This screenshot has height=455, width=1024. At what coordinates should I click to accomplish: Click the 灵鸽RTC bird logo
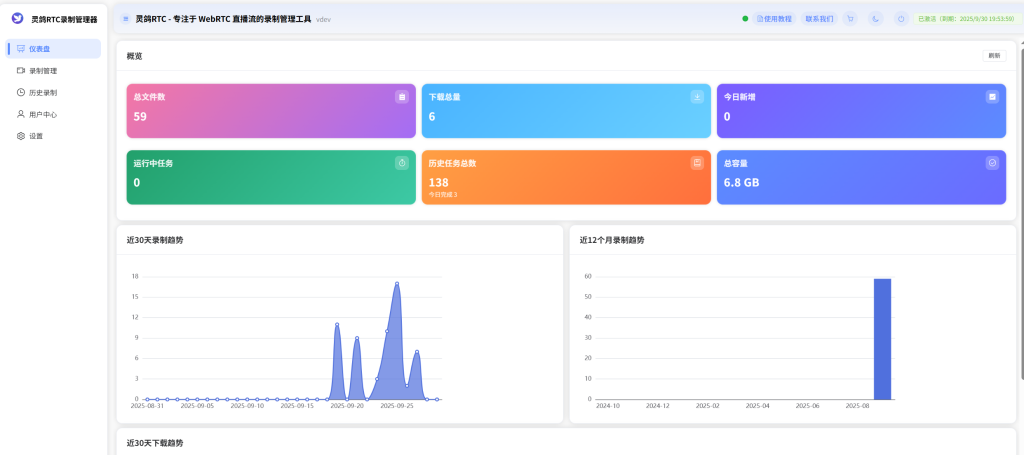(17, 18)
